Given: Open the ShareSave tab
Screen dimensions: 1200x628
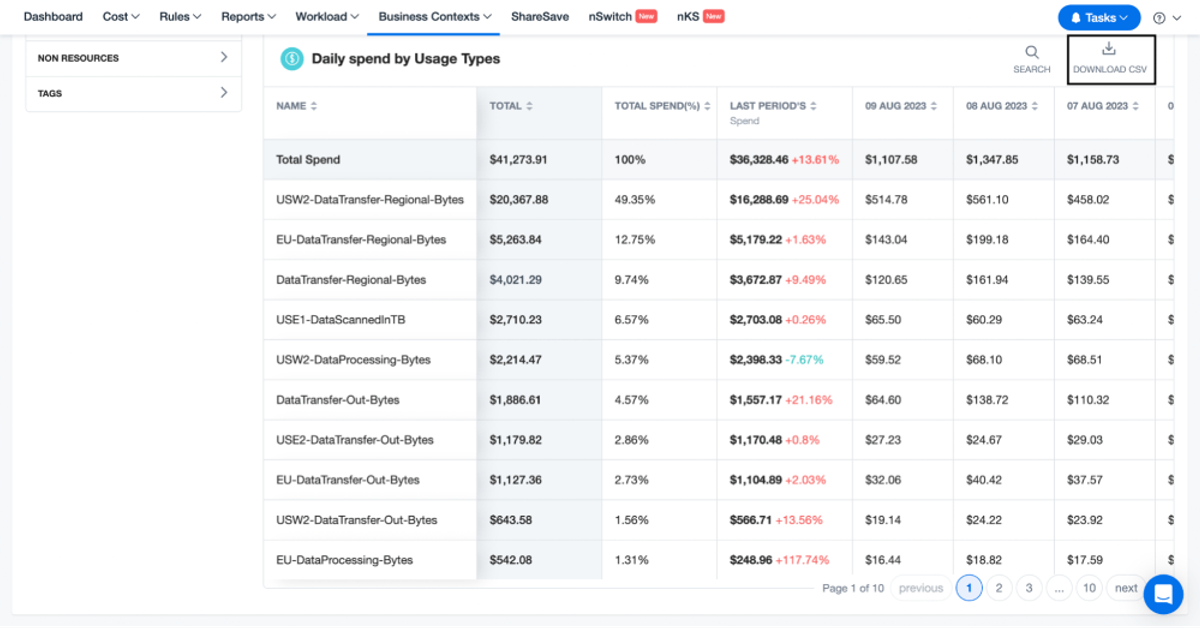Looking at the screenshot, I should [540, 17].
